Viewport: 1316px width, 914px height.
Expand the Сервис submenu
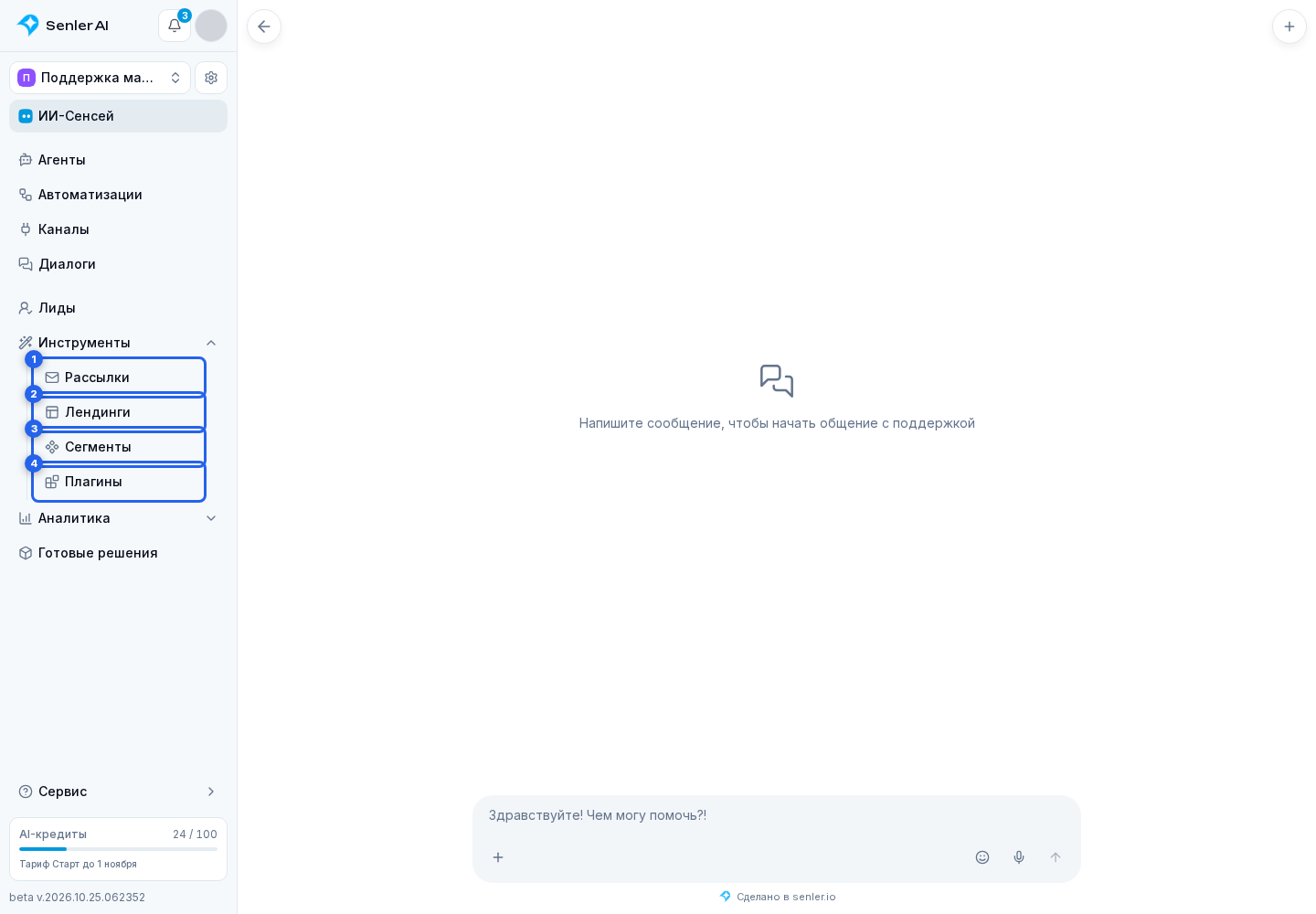click(118, 792)
